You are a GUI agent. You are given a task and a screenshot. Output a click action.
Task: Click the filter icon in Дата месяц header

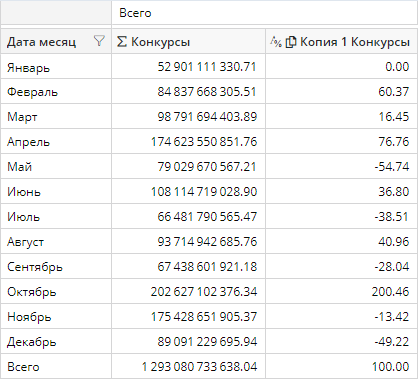99,41
